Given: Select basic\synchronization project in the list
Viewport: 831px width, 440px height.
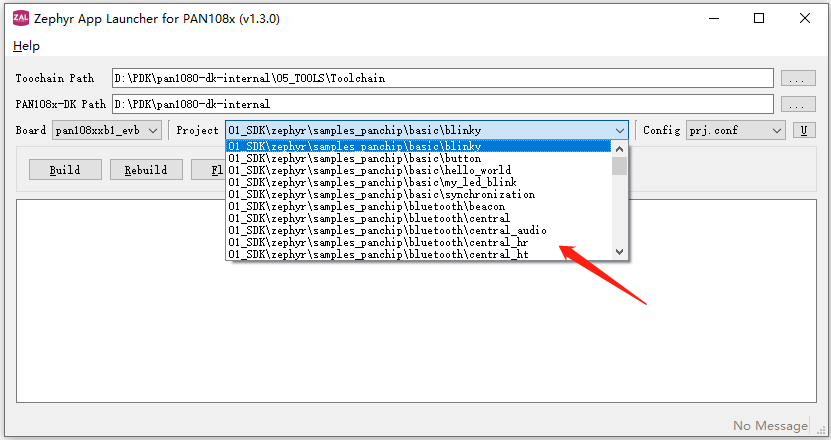Looking at the screenshot, I should click(x=419, y=195).
